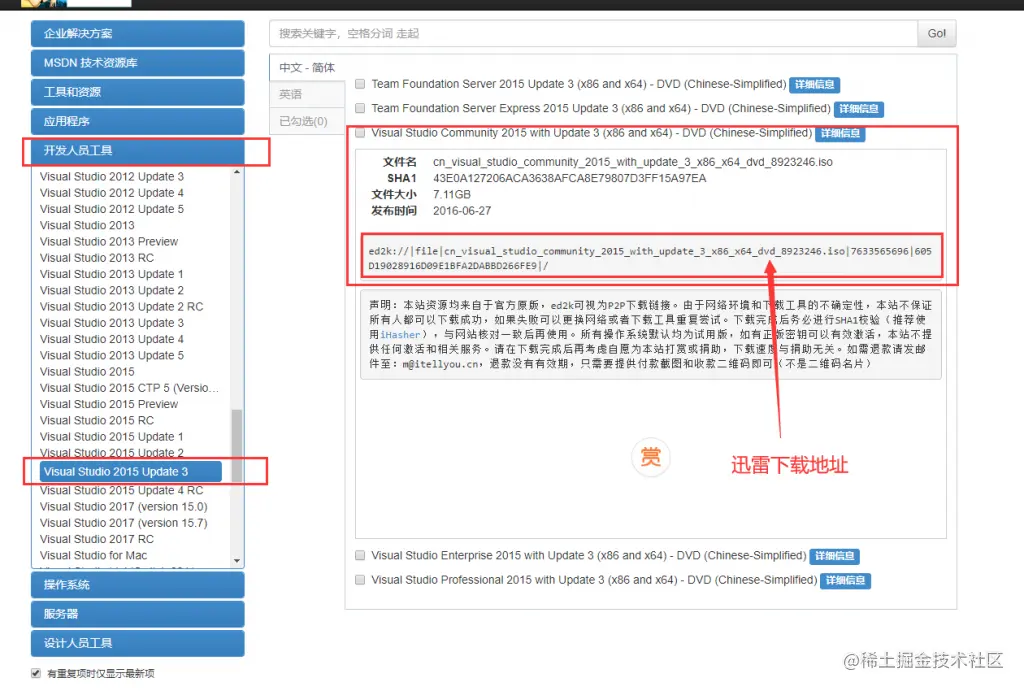Expand the 工具和资源 section

click(138, 92)
